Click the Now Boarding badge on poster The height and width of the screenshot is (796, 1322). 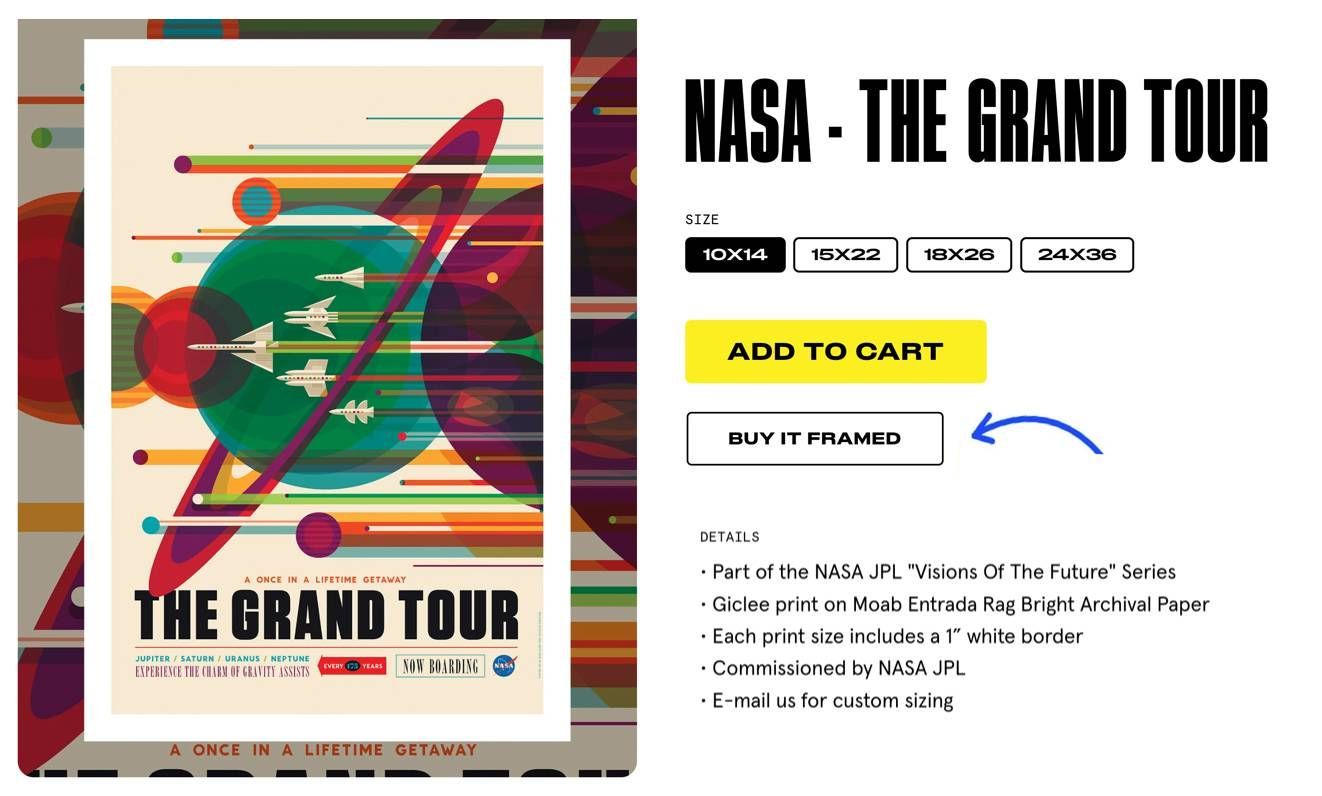440,666
